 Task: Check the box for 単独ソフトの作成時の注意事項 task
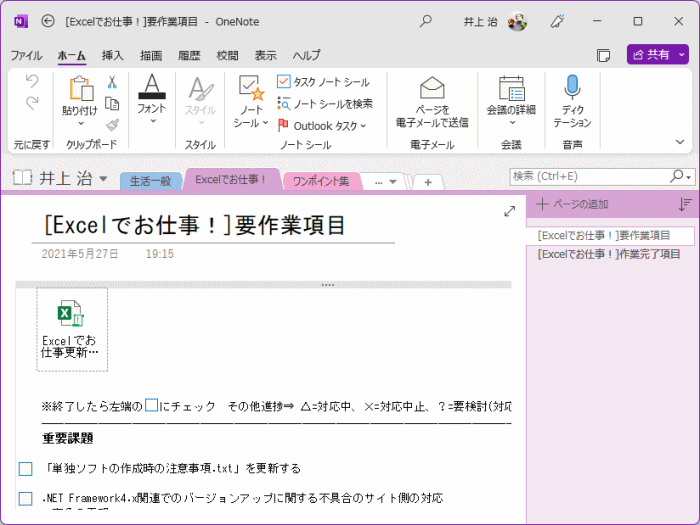tap(25, 469)
